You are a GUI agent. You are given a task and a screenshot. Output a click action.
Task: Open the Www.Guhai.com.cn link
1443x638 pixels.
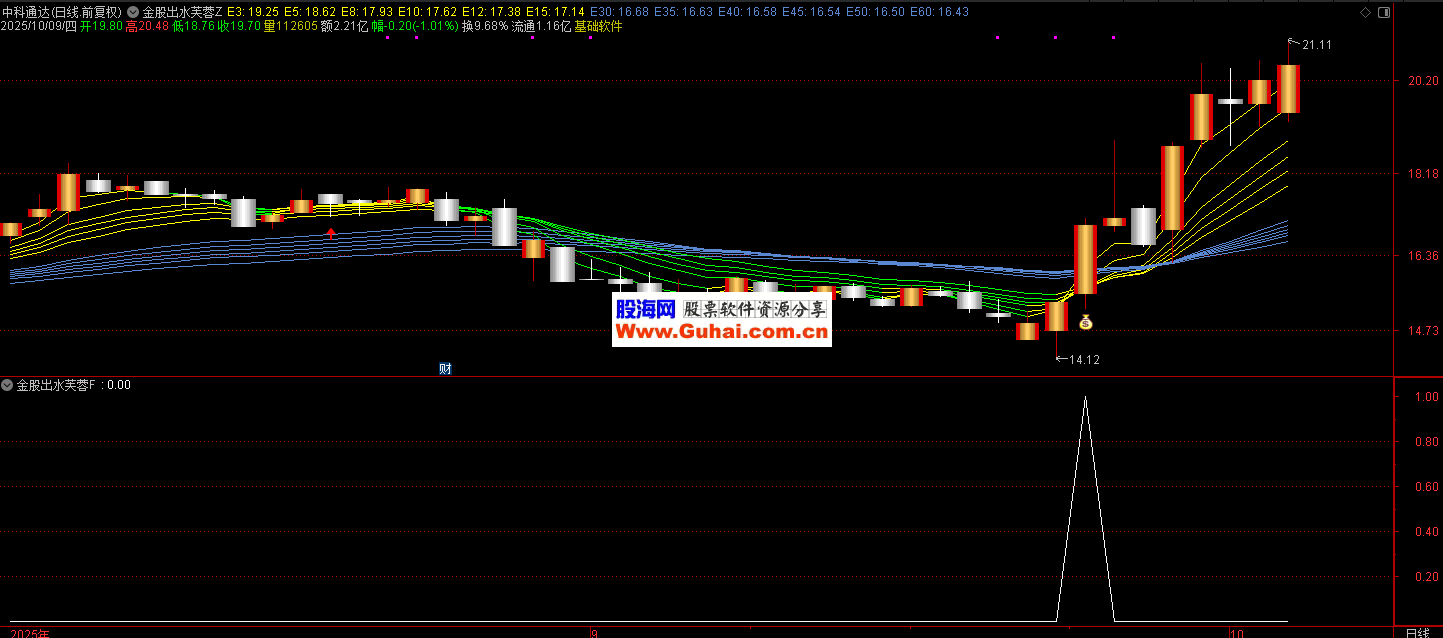[x=721, y=333]
